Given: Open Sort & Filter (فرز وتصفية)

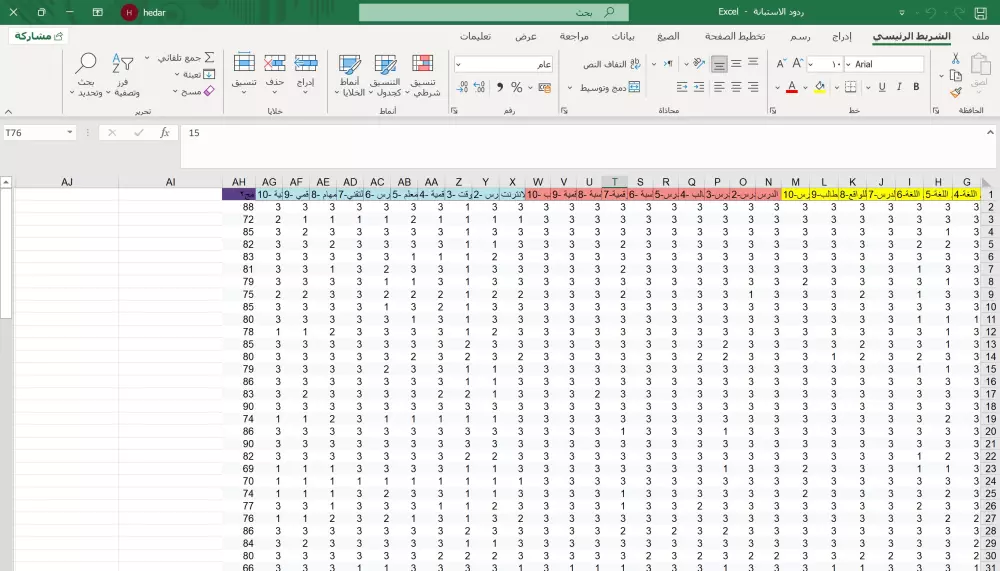Looking at the screenshot, I should (x=123, y=75).
